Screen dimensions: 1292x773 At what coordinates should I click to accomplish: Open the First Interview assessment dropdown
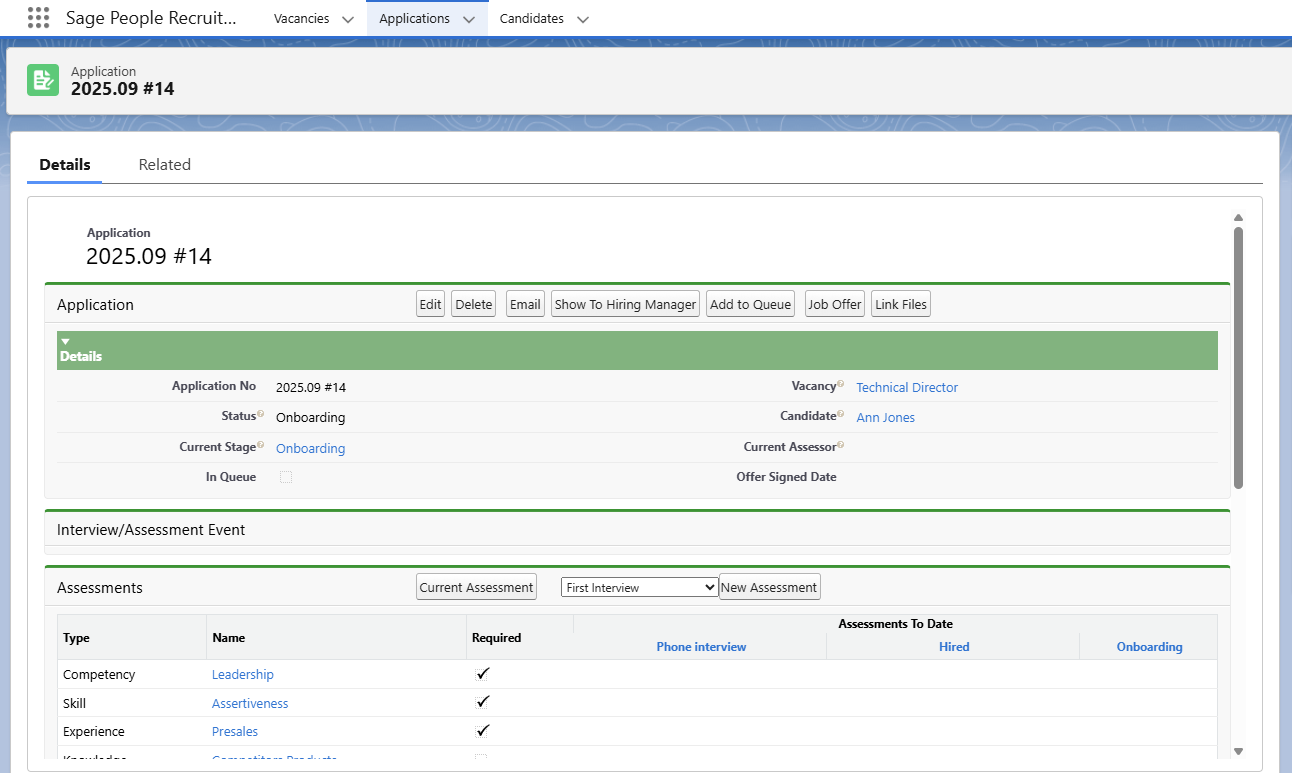point(639,588)
